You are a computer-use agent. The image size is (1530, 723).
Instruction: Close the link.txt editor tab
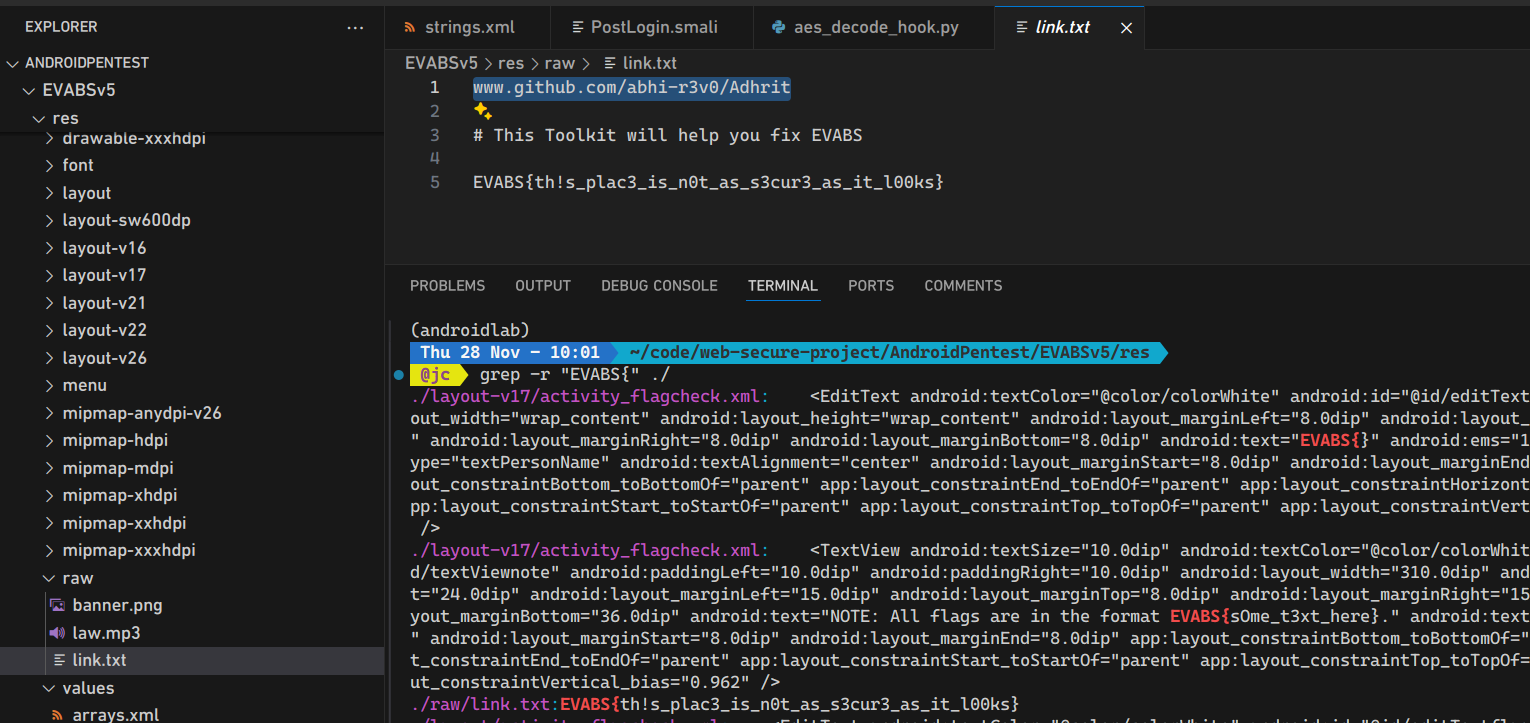[x=1126, y=28]
